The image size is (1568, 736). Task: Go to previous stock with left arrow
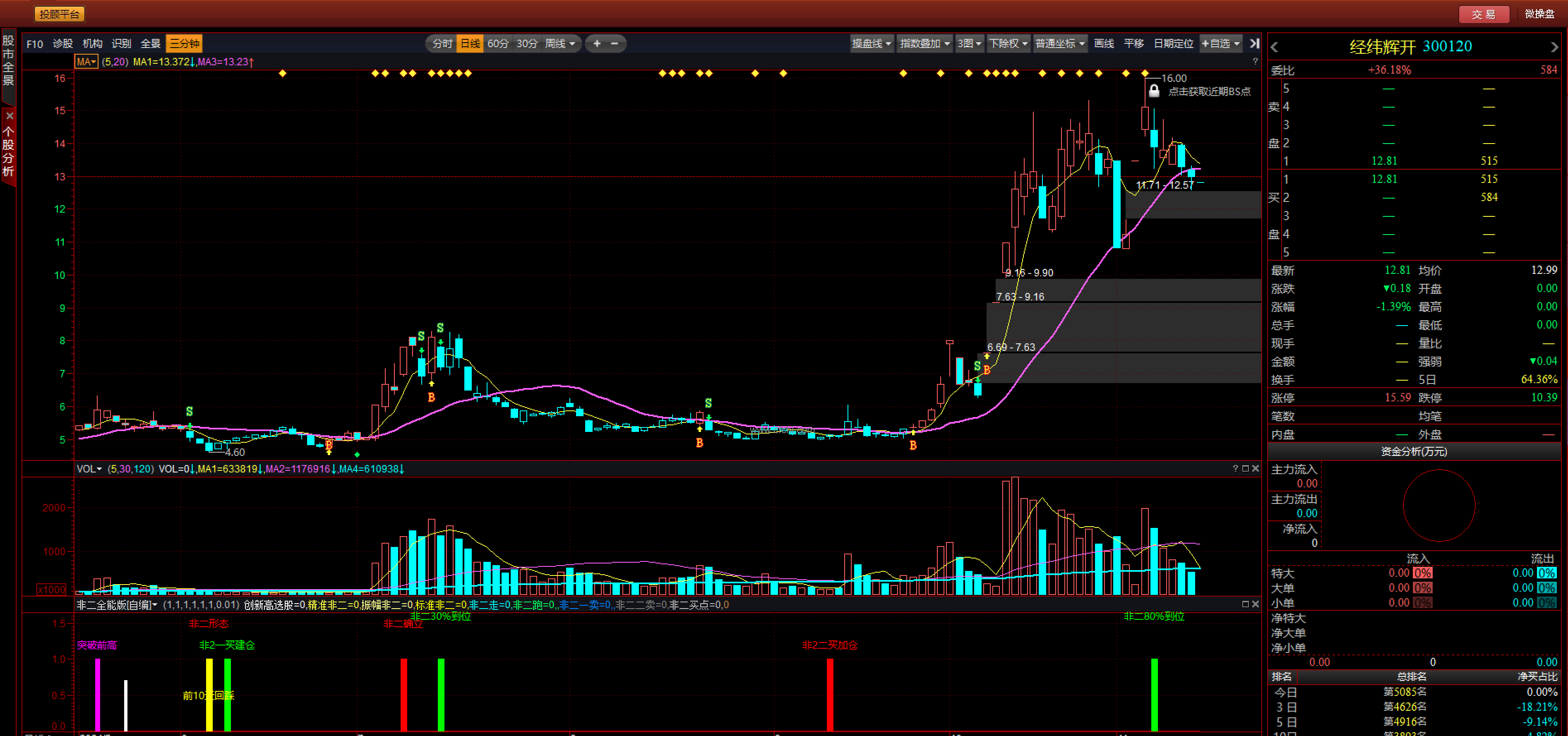coord(1275,47)
